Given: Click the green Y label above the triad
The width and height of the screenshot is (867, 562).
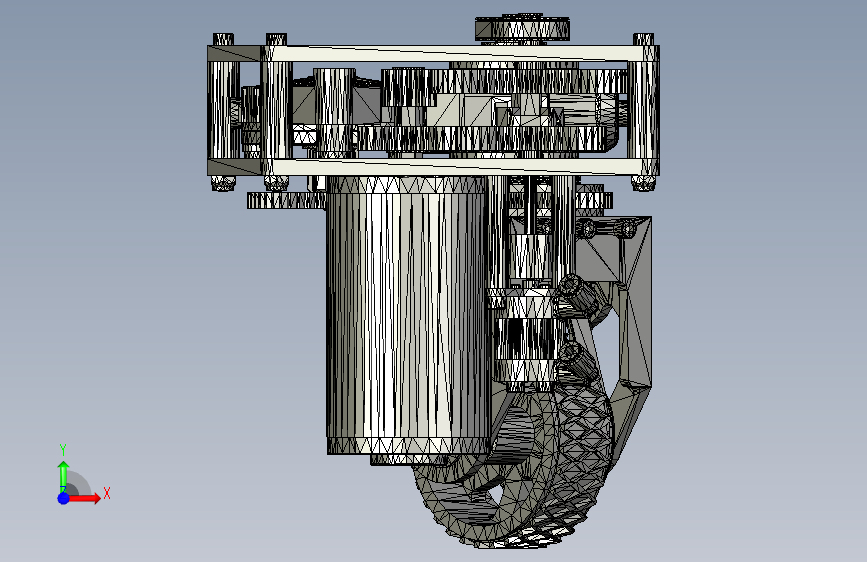Looking at the screenshot, I should click(x=63, y=450).
